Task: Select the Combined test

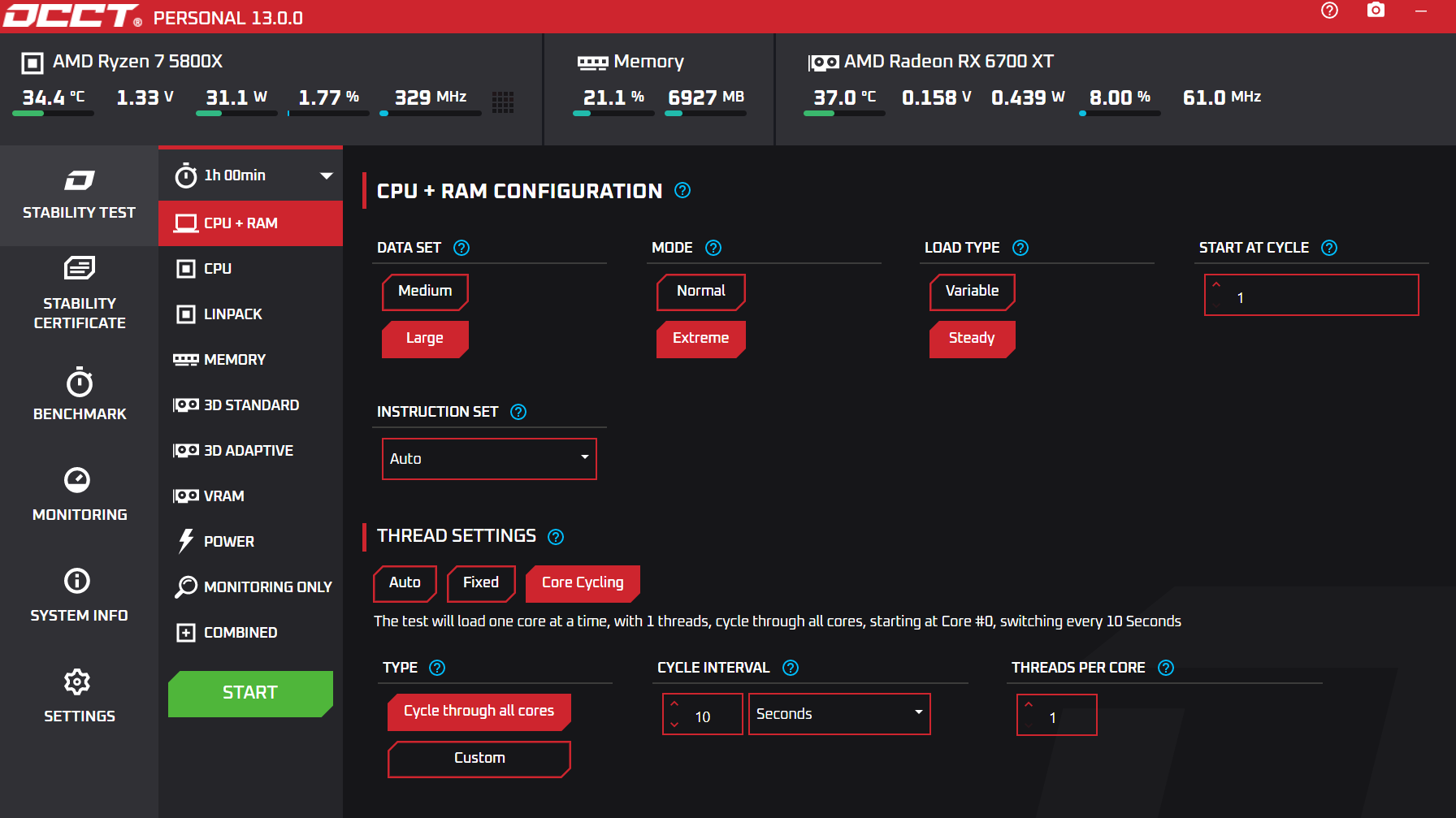Action: pyautogui.click(x=250, y=633)
